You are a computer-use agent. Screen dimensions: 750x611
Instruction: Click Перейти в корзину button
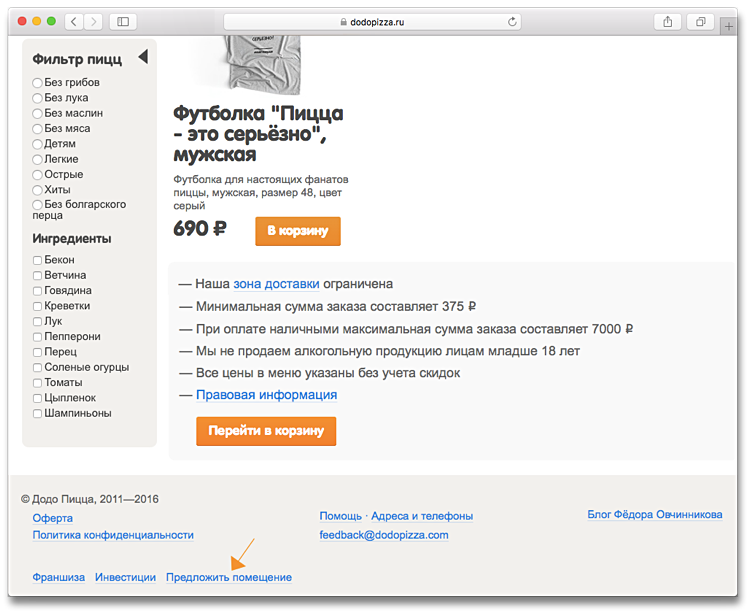coord(266,431)
